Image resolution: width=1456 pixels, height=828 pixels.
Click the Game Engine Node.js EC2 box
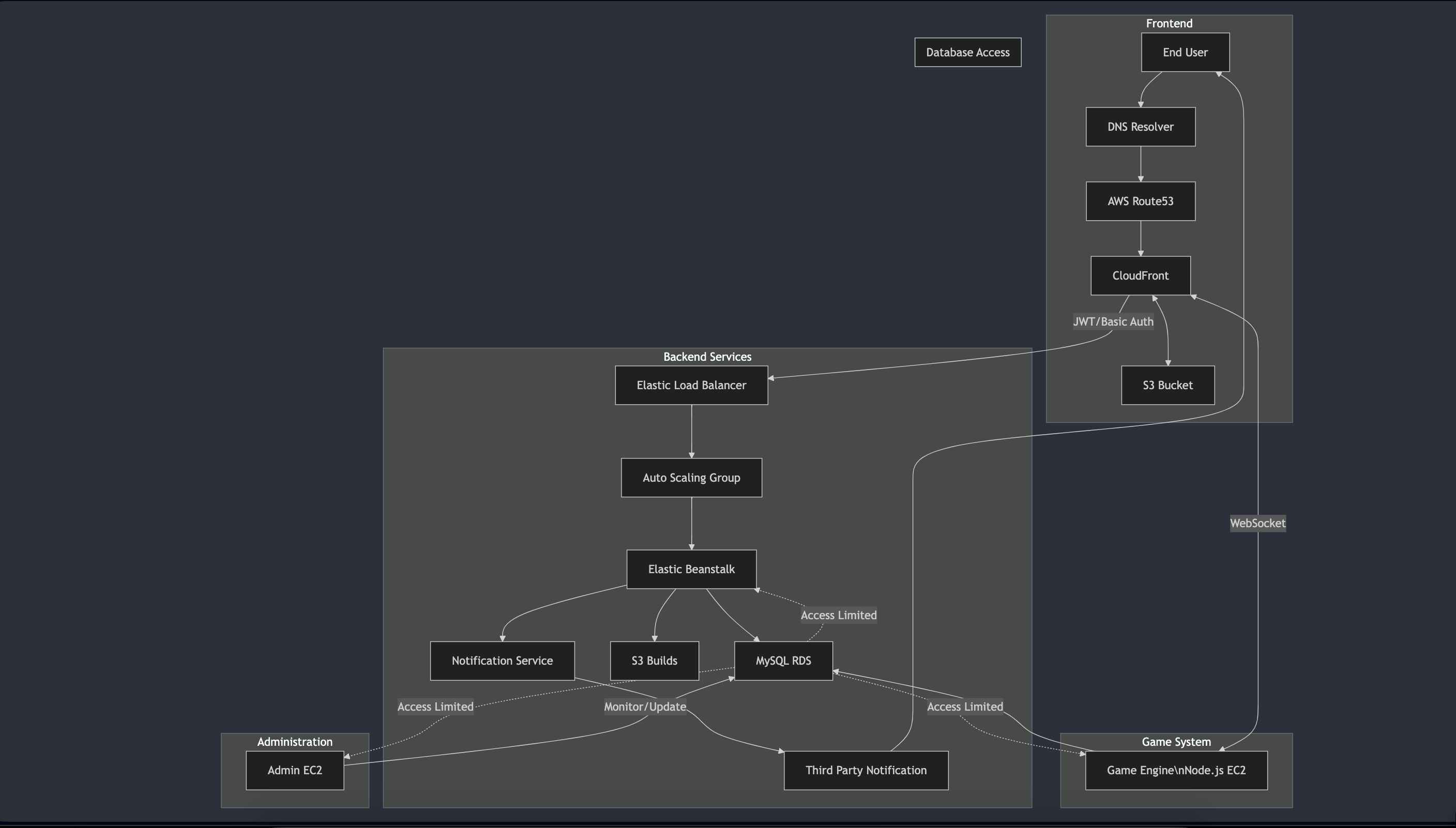point(1176,771)
